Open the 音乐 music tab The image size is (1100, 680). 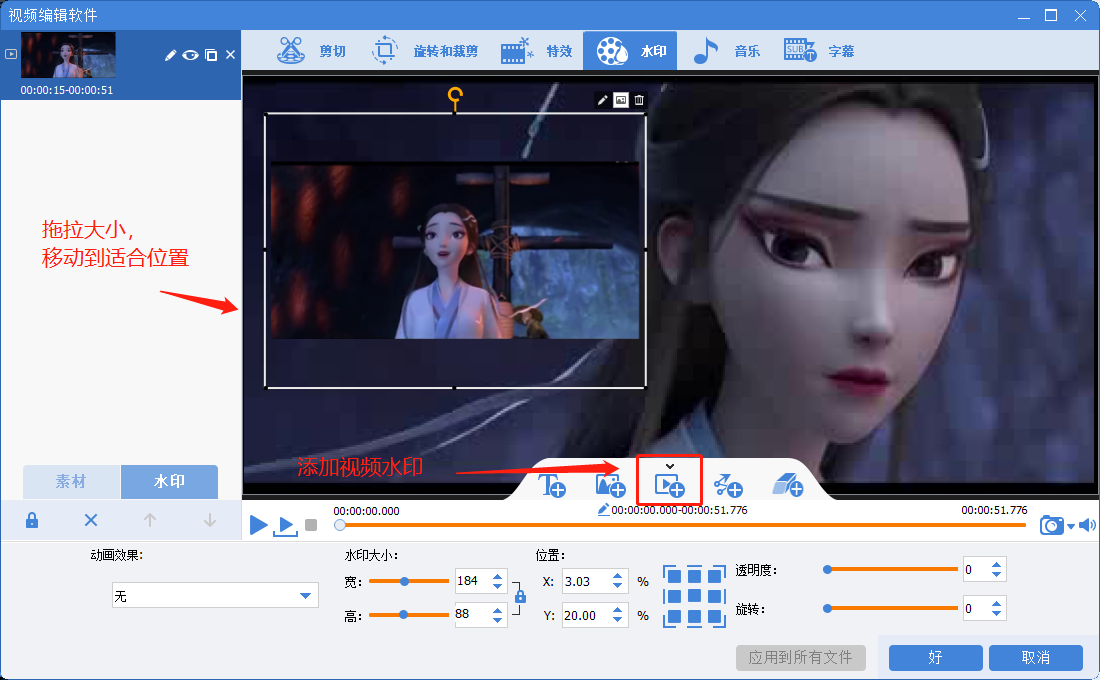pyautogui.click(x=726, y=51)
